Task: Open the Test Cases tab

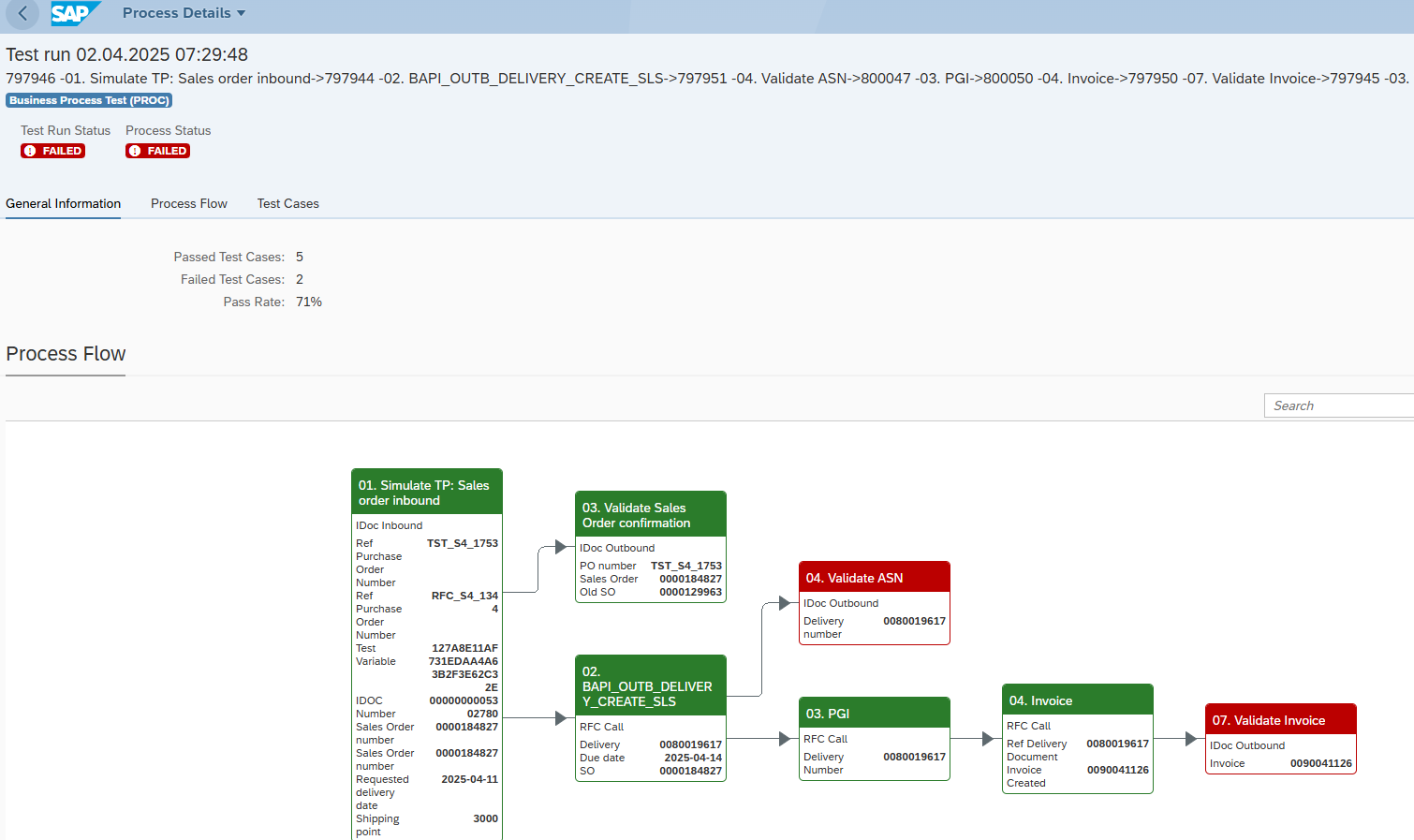Action: coord(287,203)
